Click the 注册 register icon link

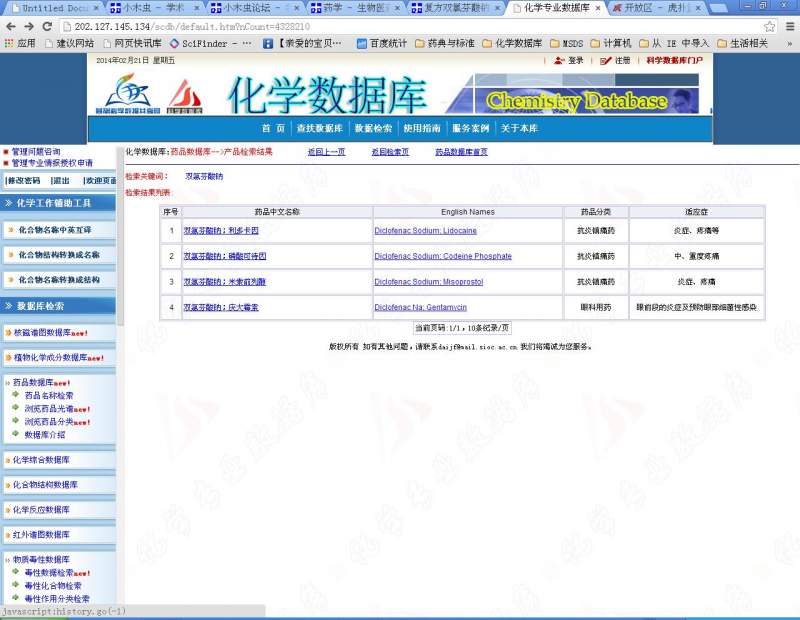coord(615,60)
